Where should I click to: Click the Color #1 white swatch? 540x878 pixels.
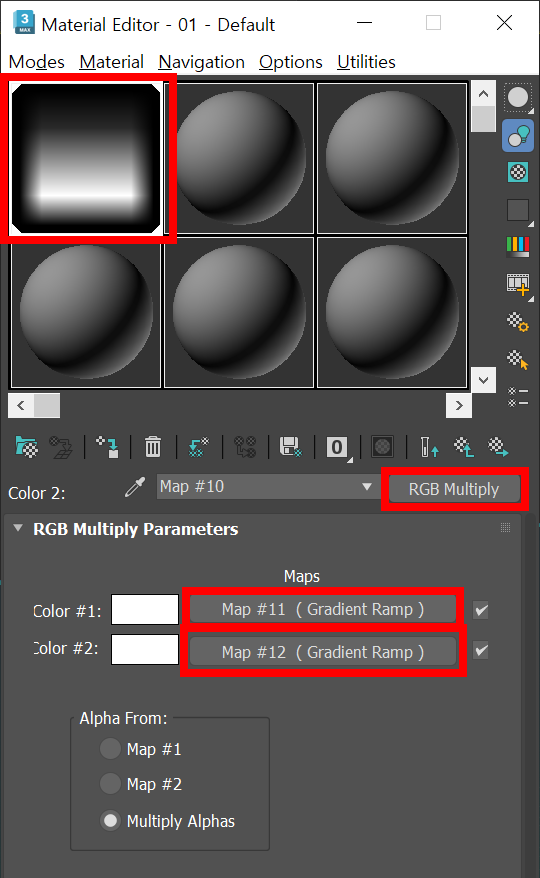click(x=145, y=609)
